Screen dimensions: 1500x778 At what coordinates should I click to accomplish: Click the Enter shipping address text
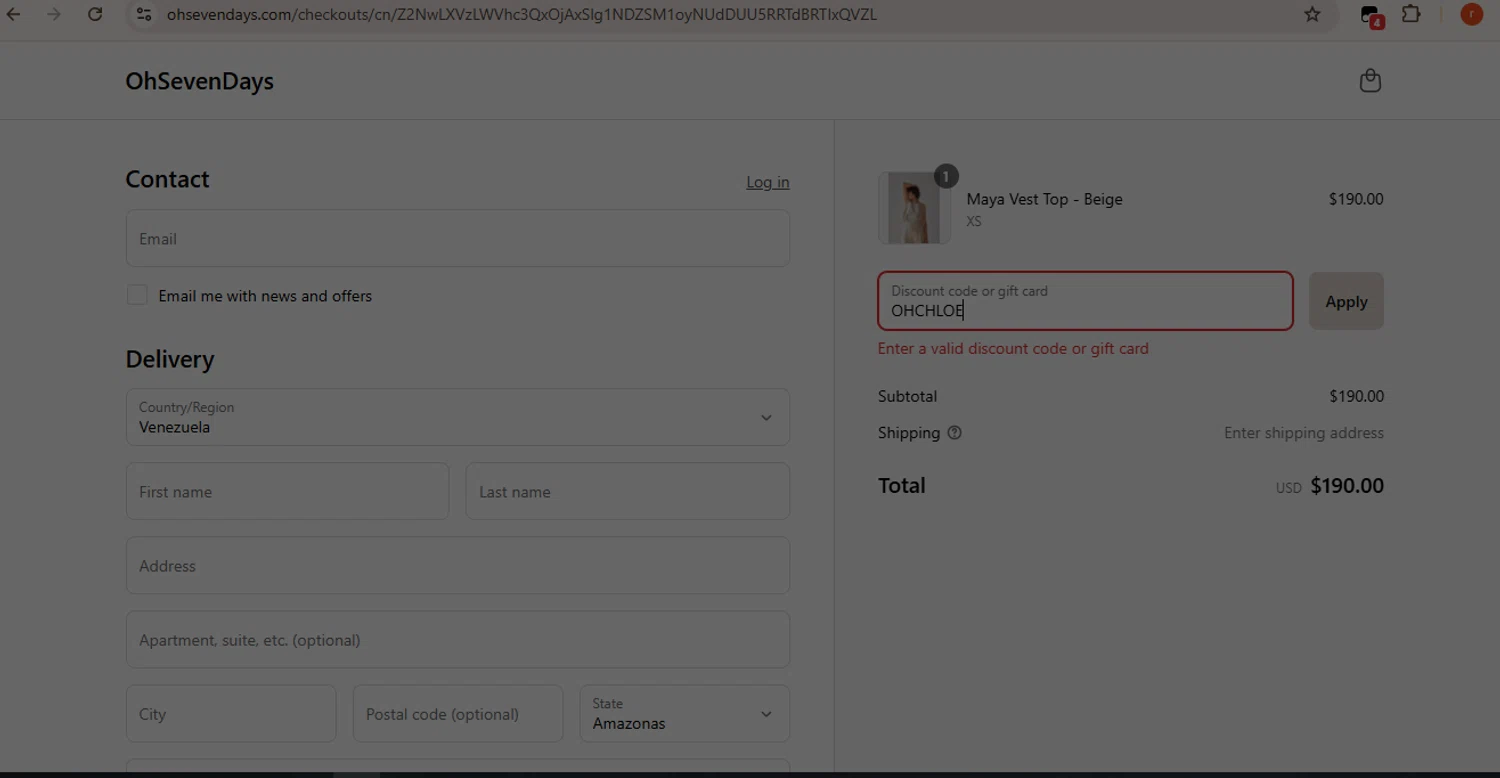(1303, 433)
